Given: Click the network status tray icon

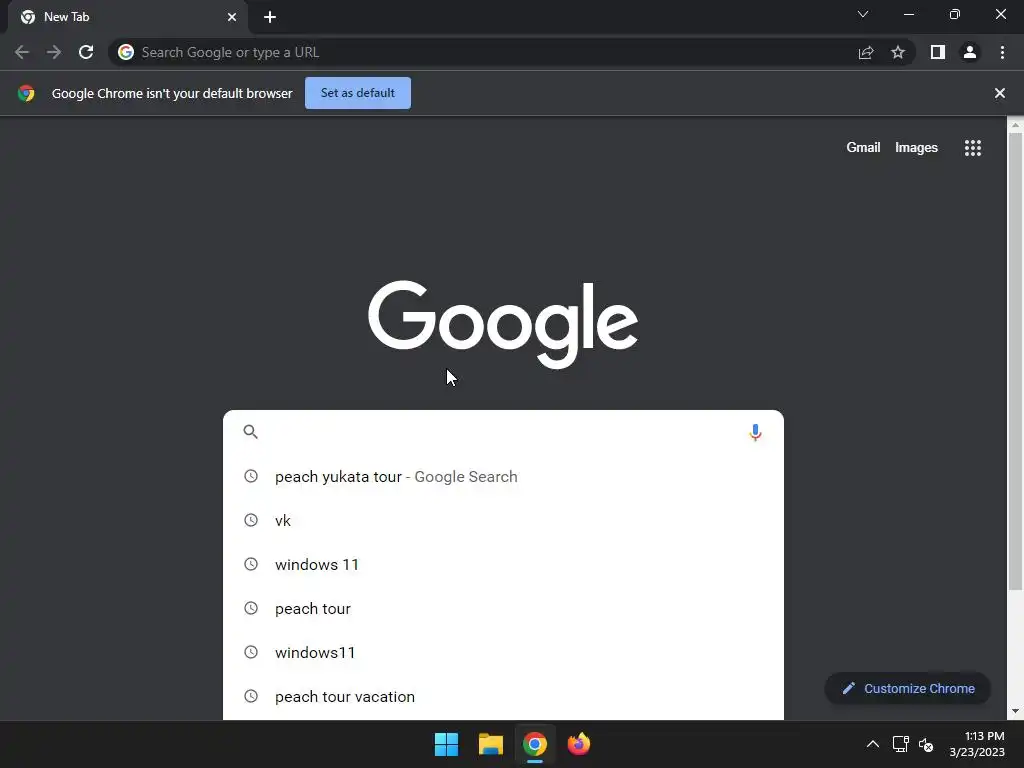Looking at the screenshot, I should click(901, 744).
